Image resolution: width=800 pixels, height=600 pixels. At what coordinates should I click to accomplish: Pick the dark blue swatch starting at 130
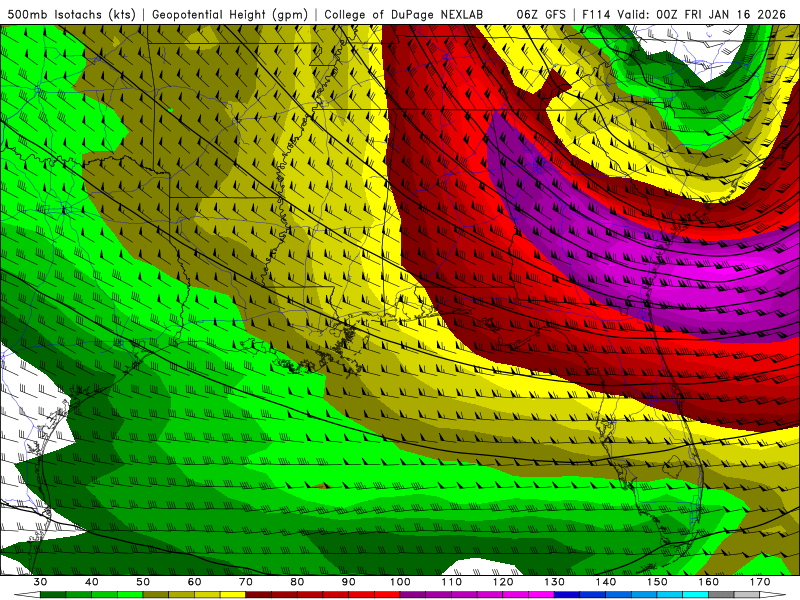(x=567, y=595)
